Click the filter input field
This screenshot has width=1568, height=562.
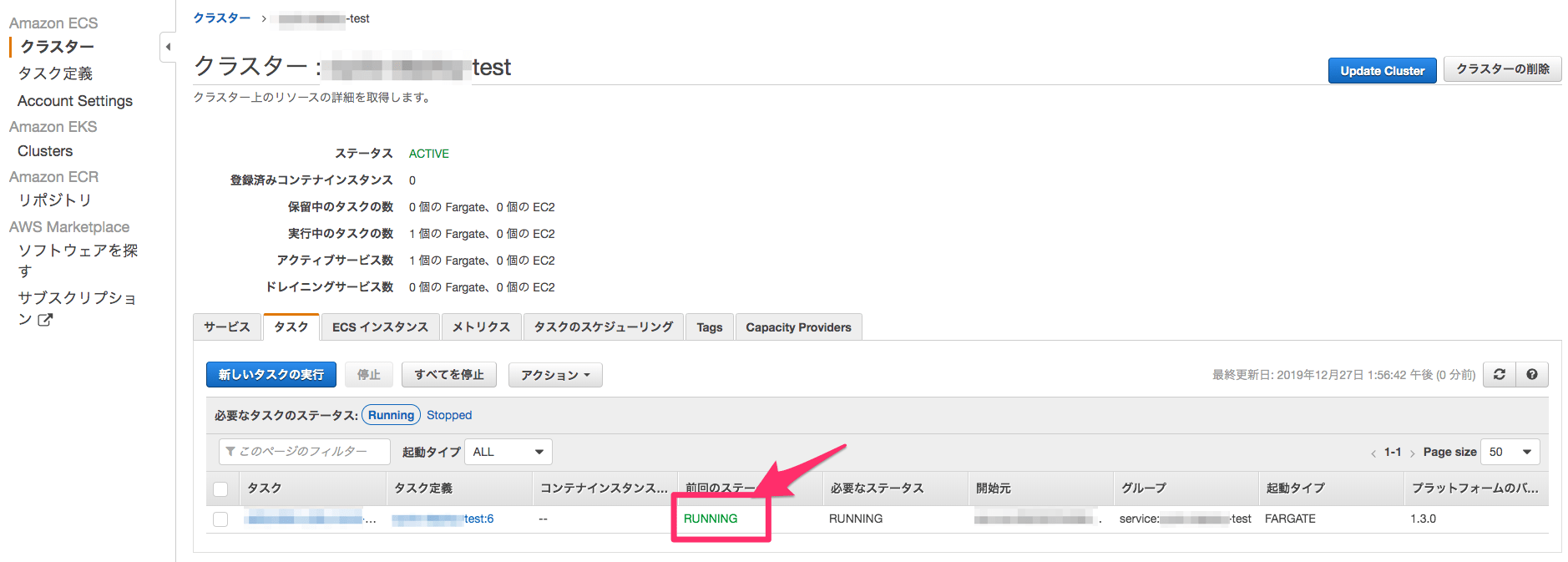point(305,452)
